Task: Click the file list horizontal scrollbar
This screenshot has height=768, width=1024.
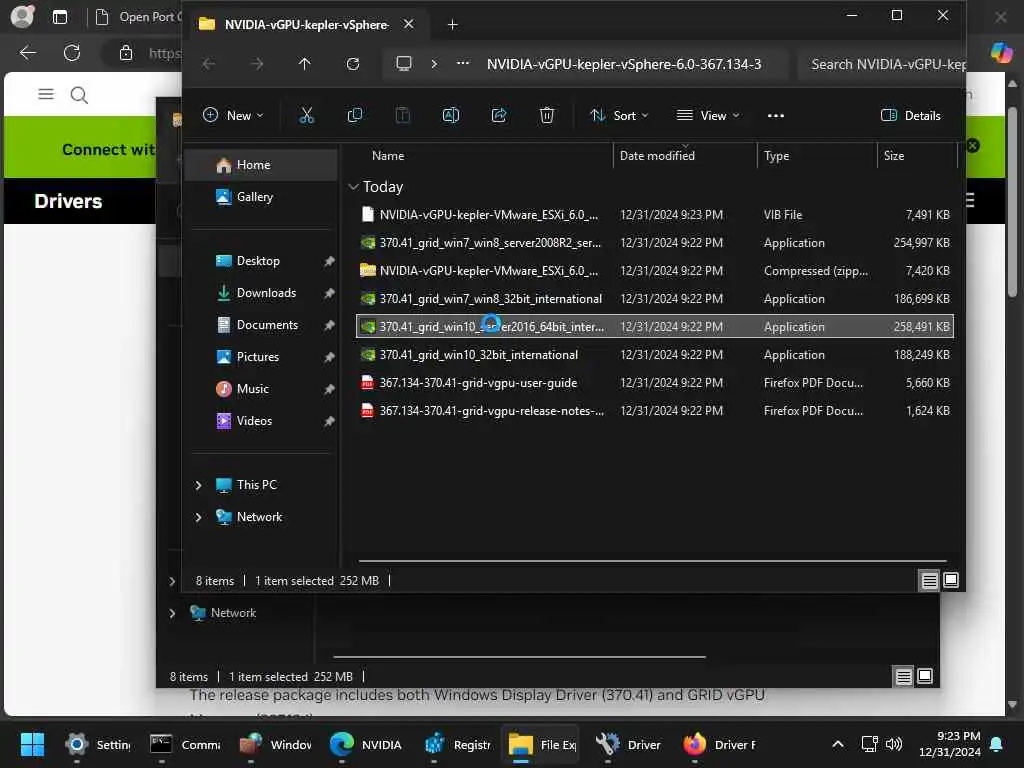Action: pyautogui.click(x=652, y=560)
